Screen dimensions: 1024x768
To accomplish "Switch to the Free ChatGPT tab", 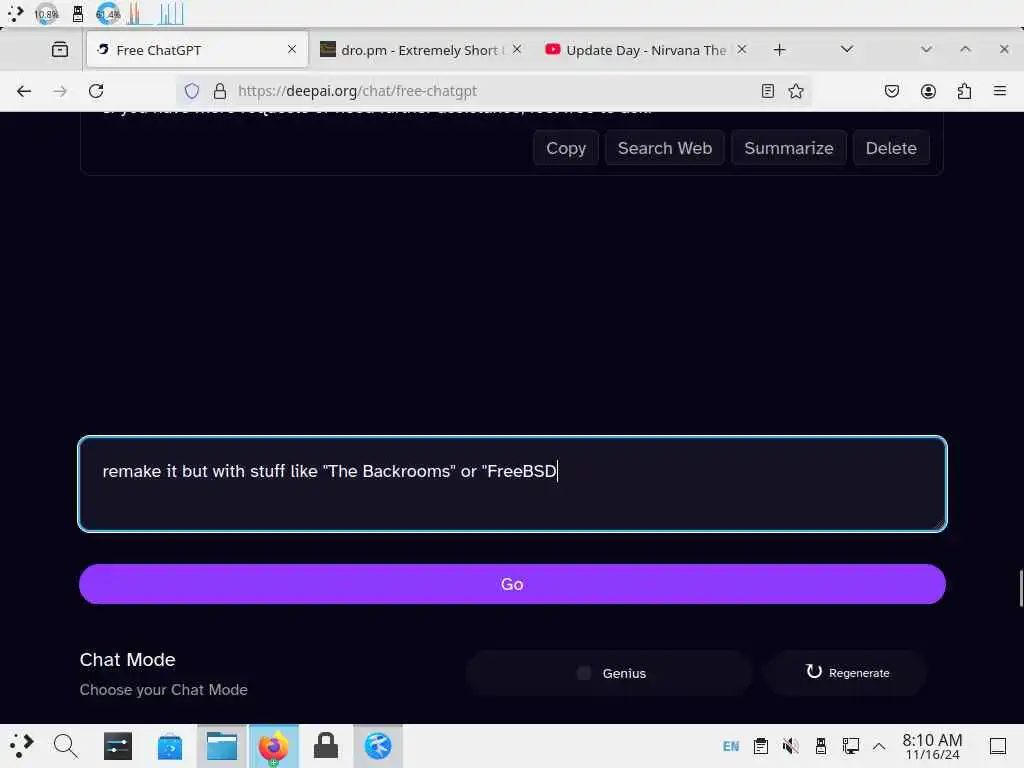I will [197, 50].
